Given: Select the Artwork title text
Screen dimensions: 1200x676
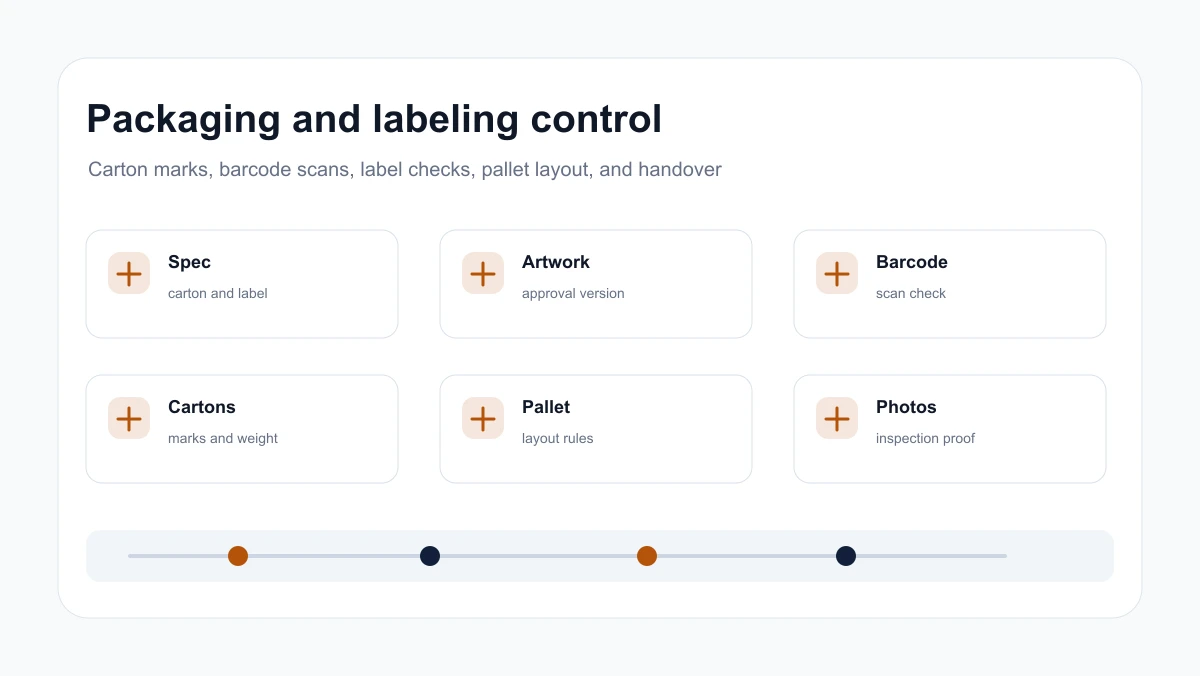Looking at the screenshot, I should [556, 262].
